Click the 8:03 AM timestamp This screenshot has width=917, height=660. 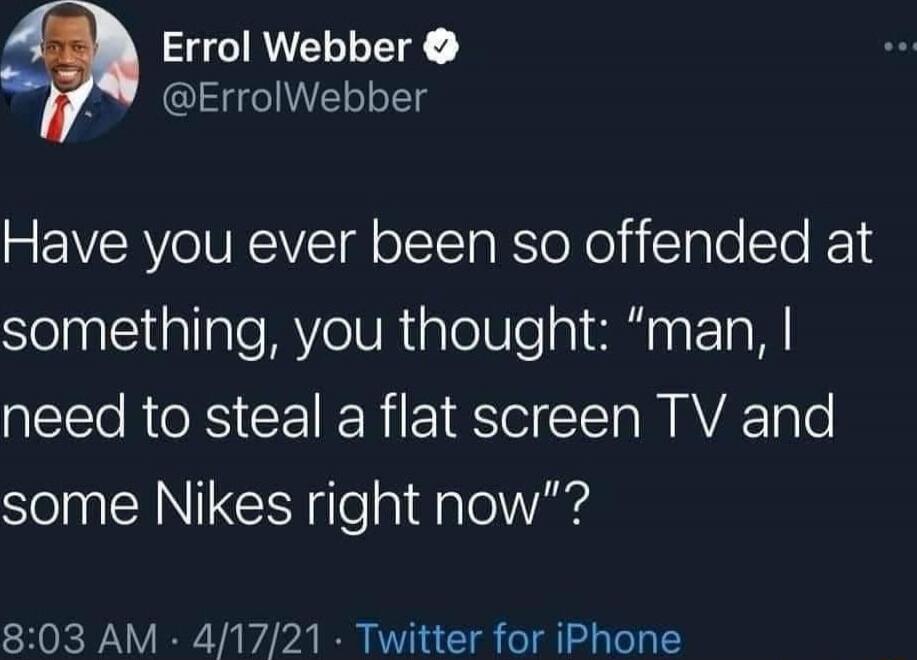click(80, 638)
